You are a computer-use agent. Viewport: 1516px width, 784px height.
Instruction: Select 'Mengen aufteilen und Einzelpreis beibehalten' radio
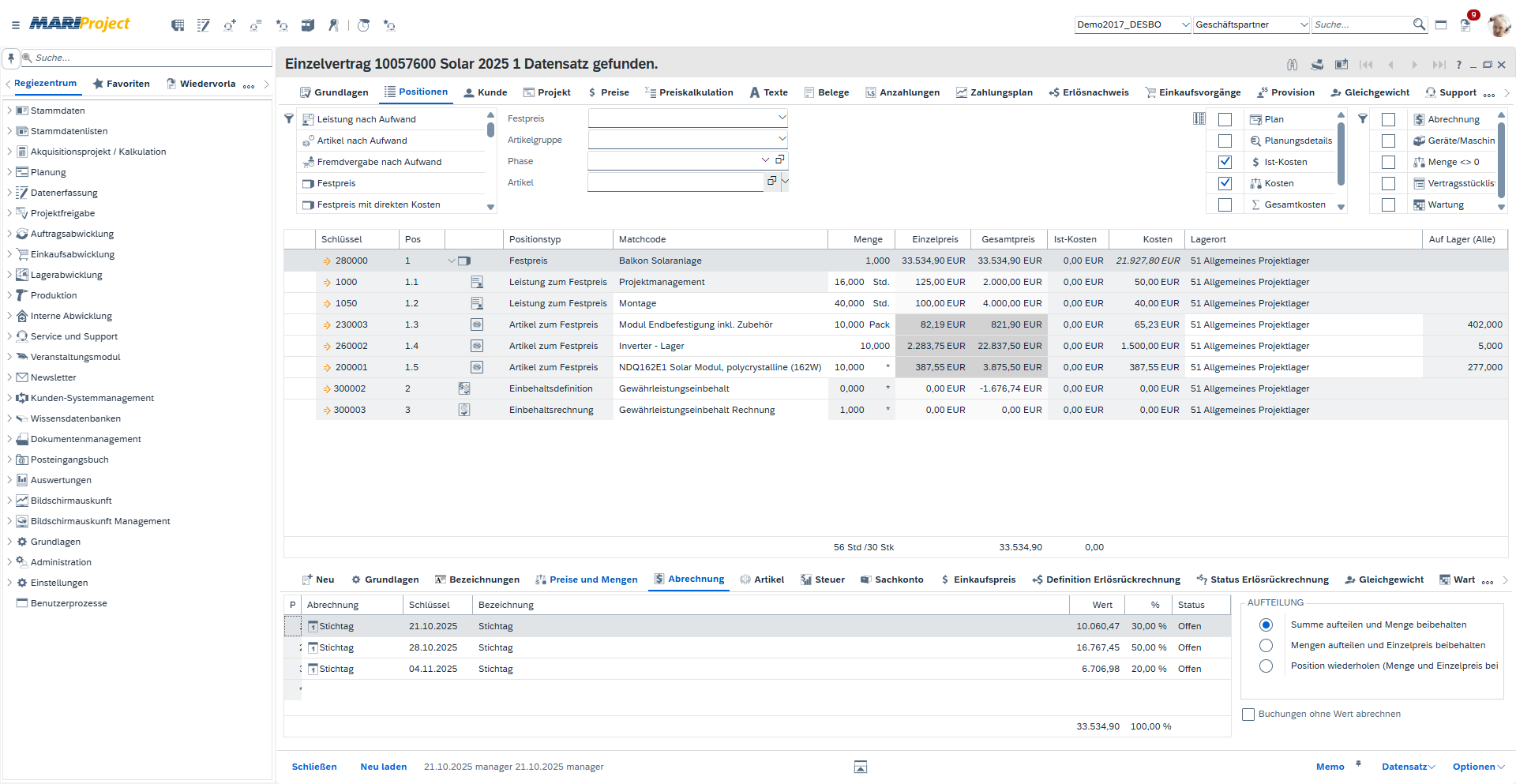tap(1266, 645)
